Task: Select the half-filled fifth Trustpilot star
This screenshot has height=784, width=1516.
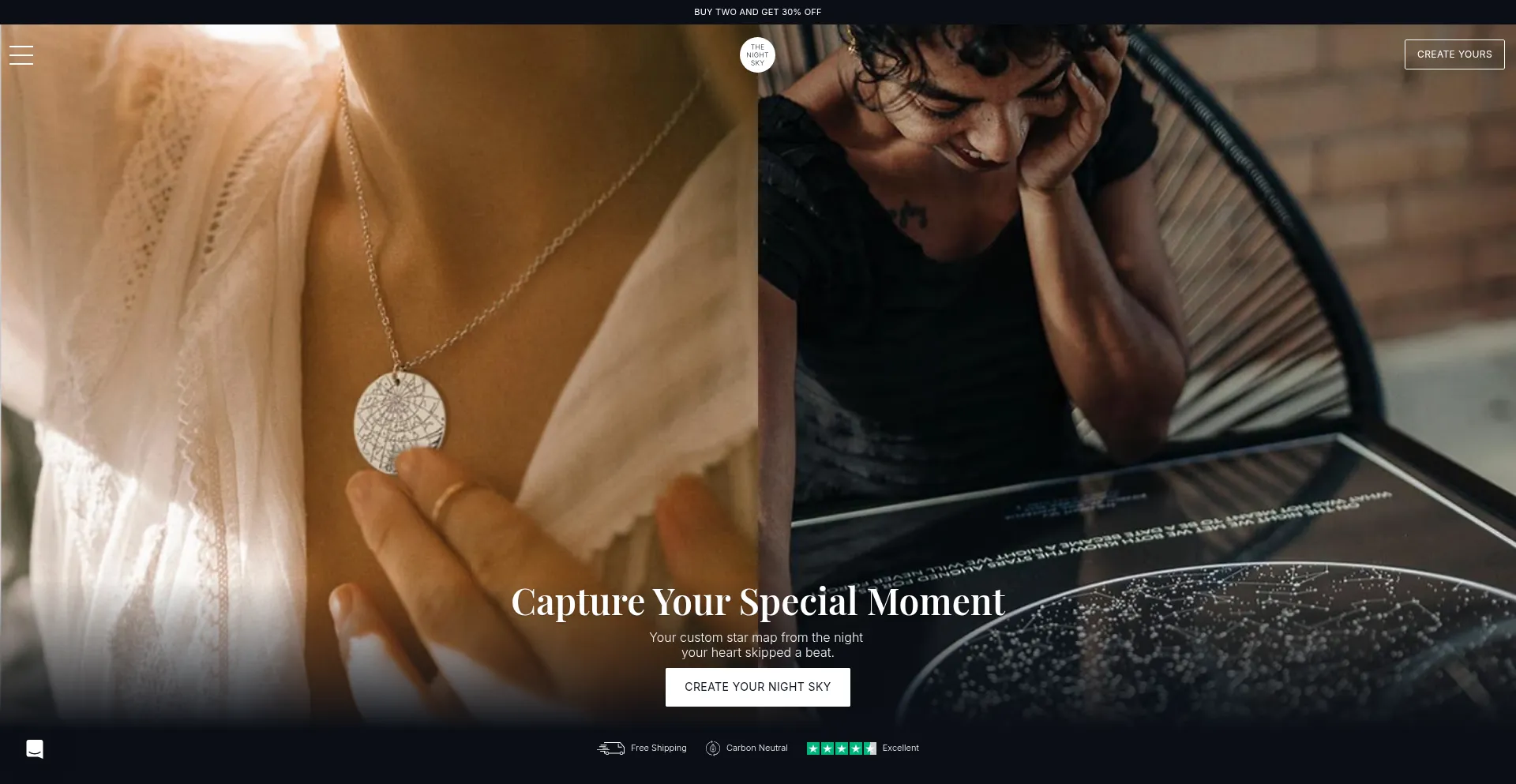Action: pos(870,748)
